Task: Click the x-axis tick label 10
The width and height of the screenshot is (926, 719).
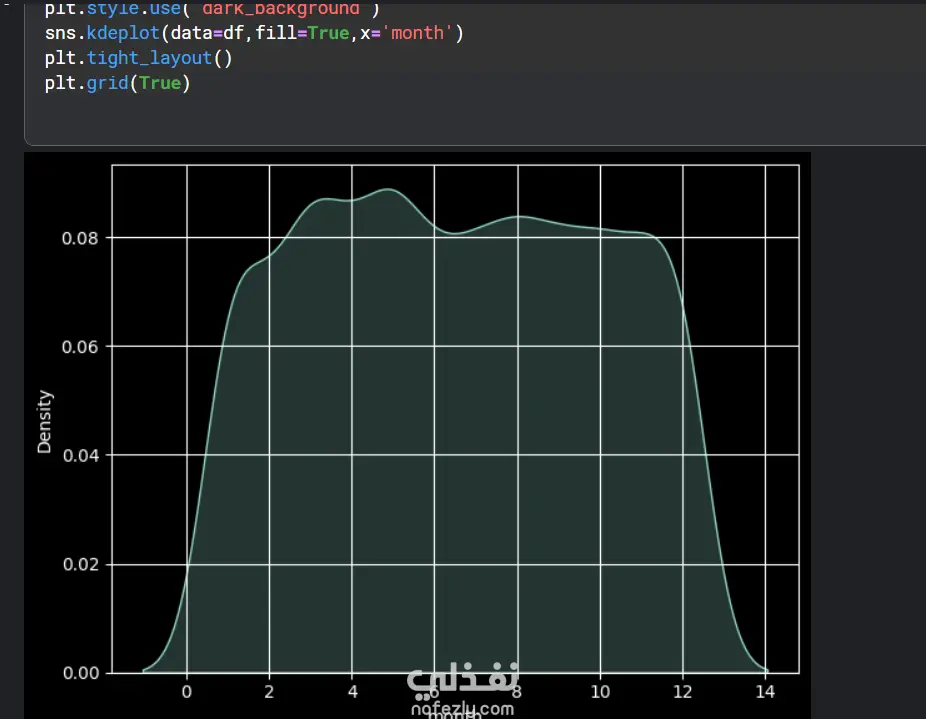Action: [600, 692]
